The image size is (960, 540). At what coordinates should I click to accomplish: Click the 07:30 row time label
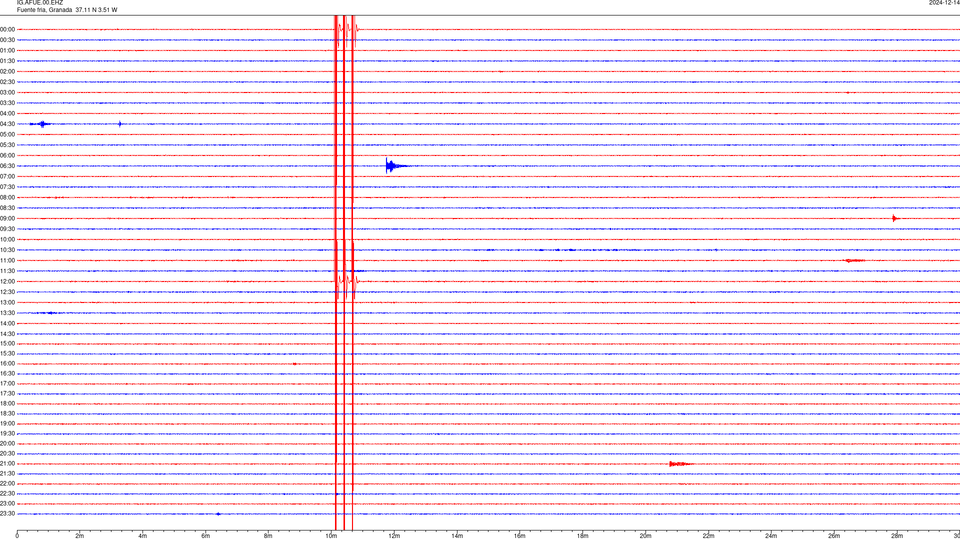7,187
